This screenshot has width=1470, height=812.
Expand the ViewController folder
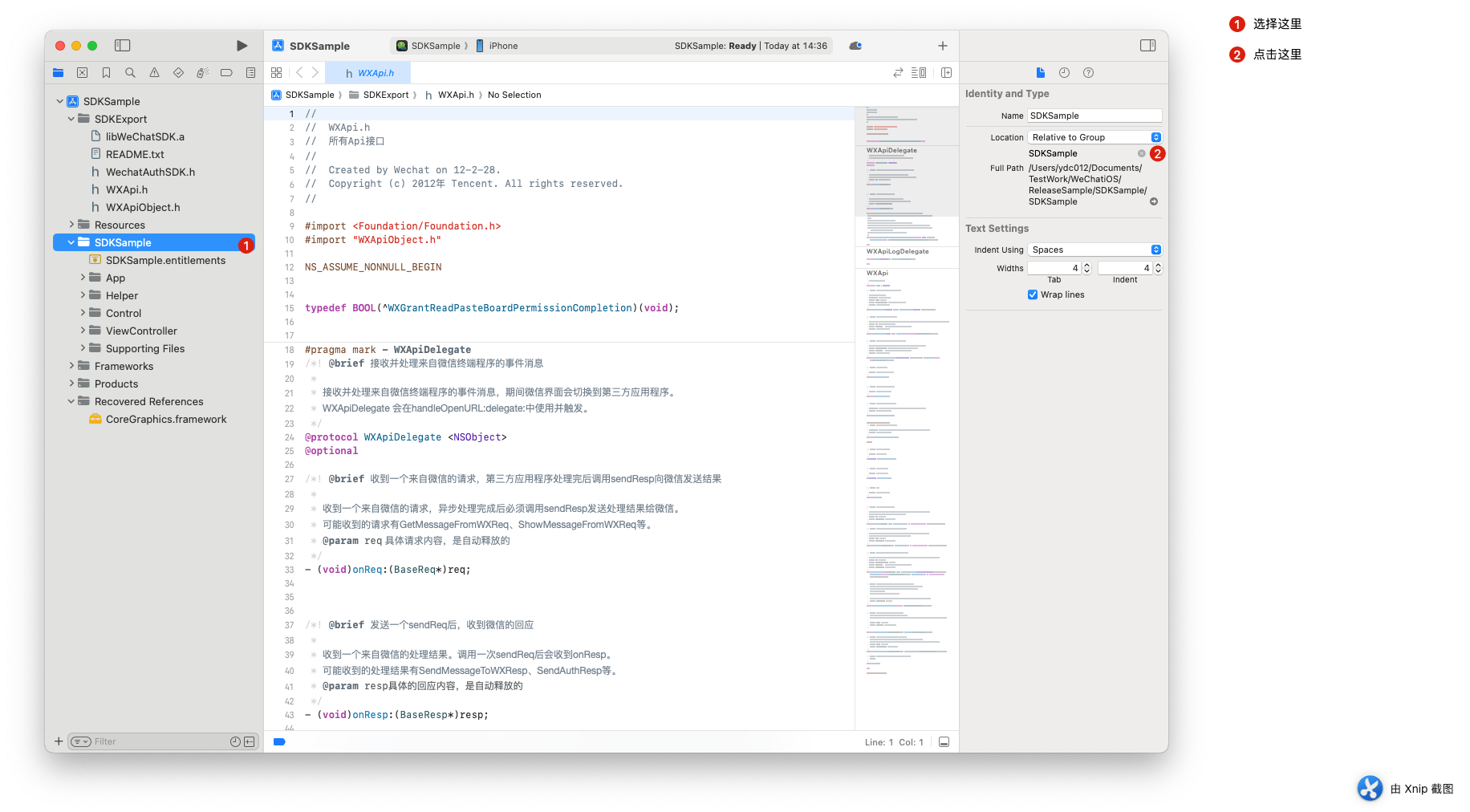tap(83, 331)
